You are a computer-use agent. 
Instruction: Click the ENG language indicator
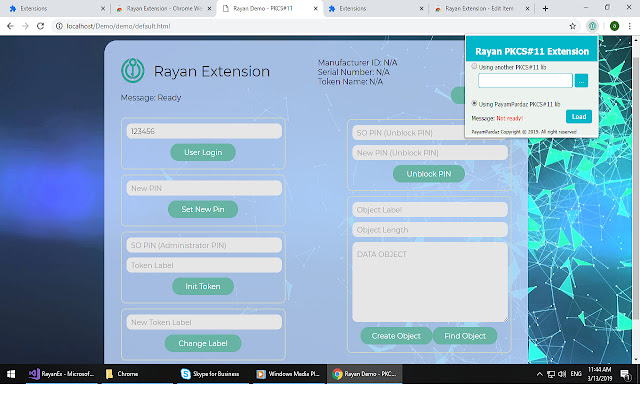576,374
